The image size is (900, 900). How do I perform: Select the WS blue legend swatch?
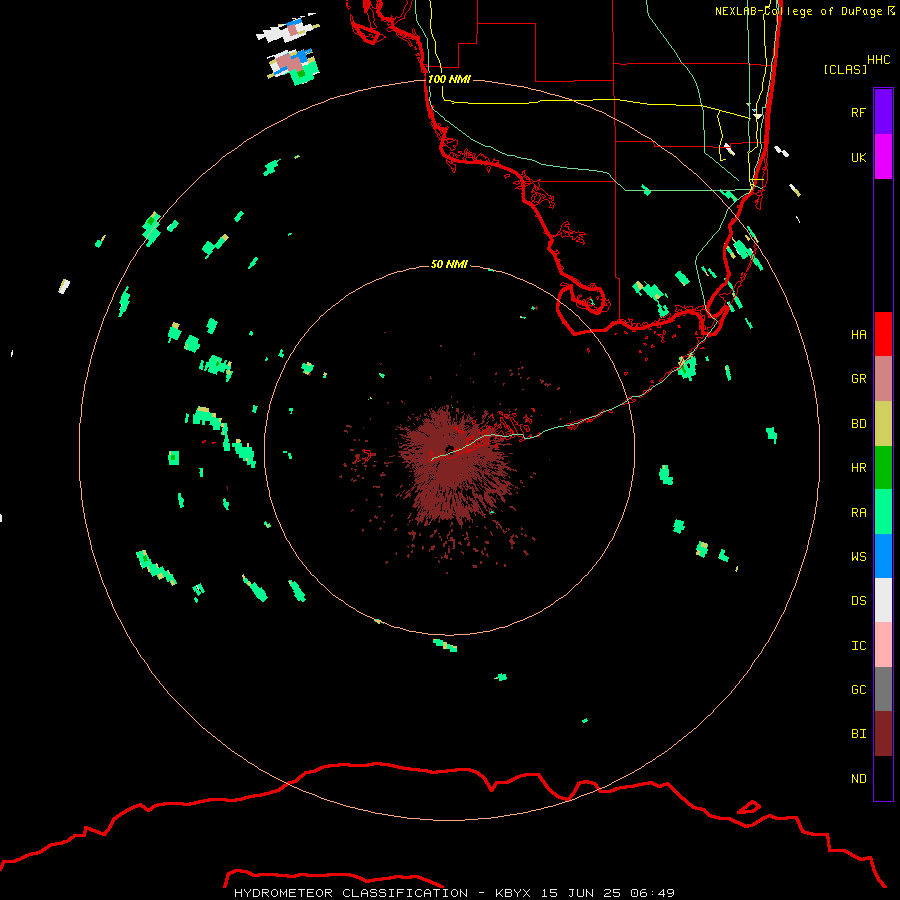tap(883, 556)
